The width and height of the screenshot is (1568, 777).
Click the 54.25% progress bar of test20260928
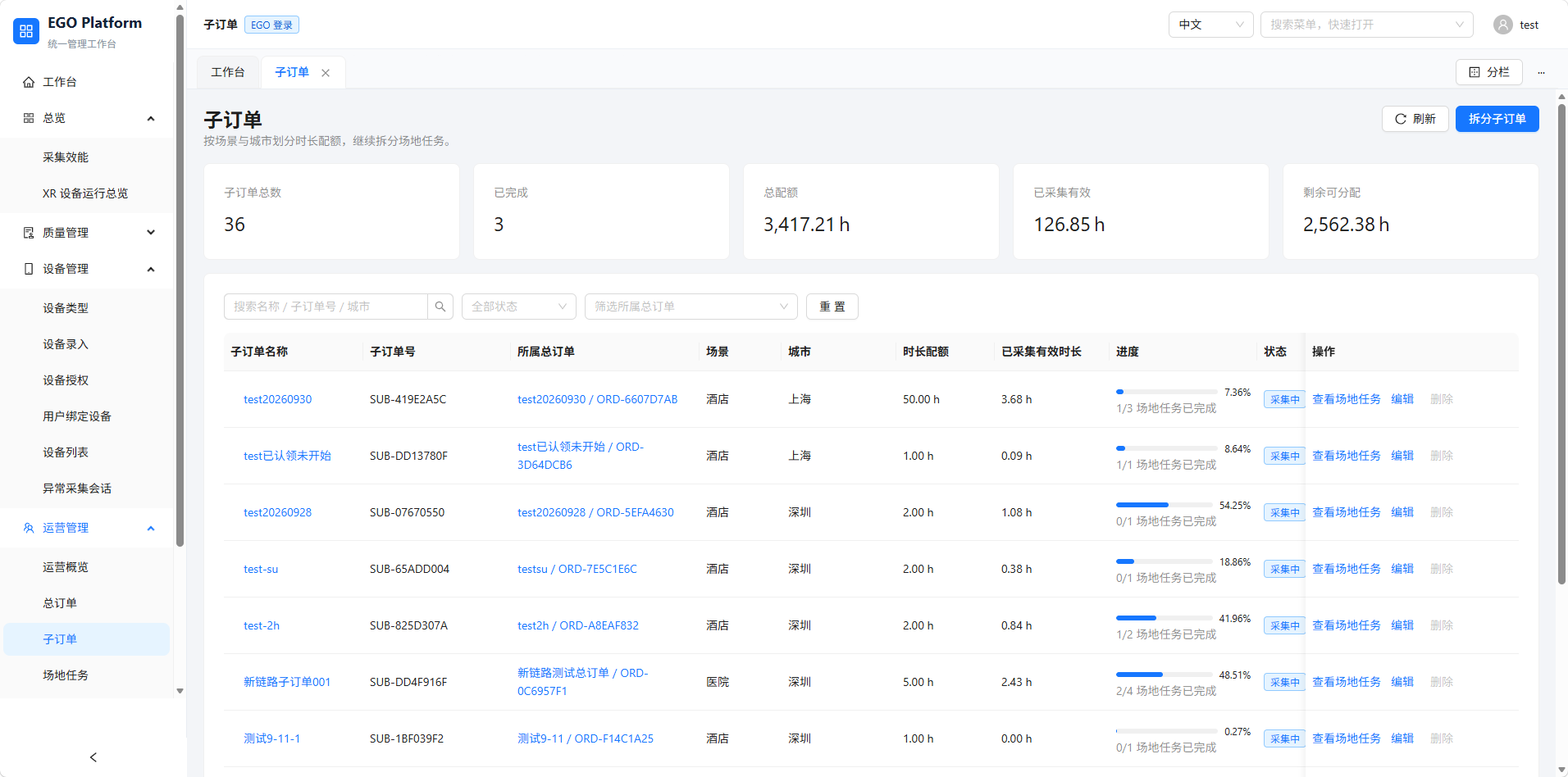coord(1165,505)
